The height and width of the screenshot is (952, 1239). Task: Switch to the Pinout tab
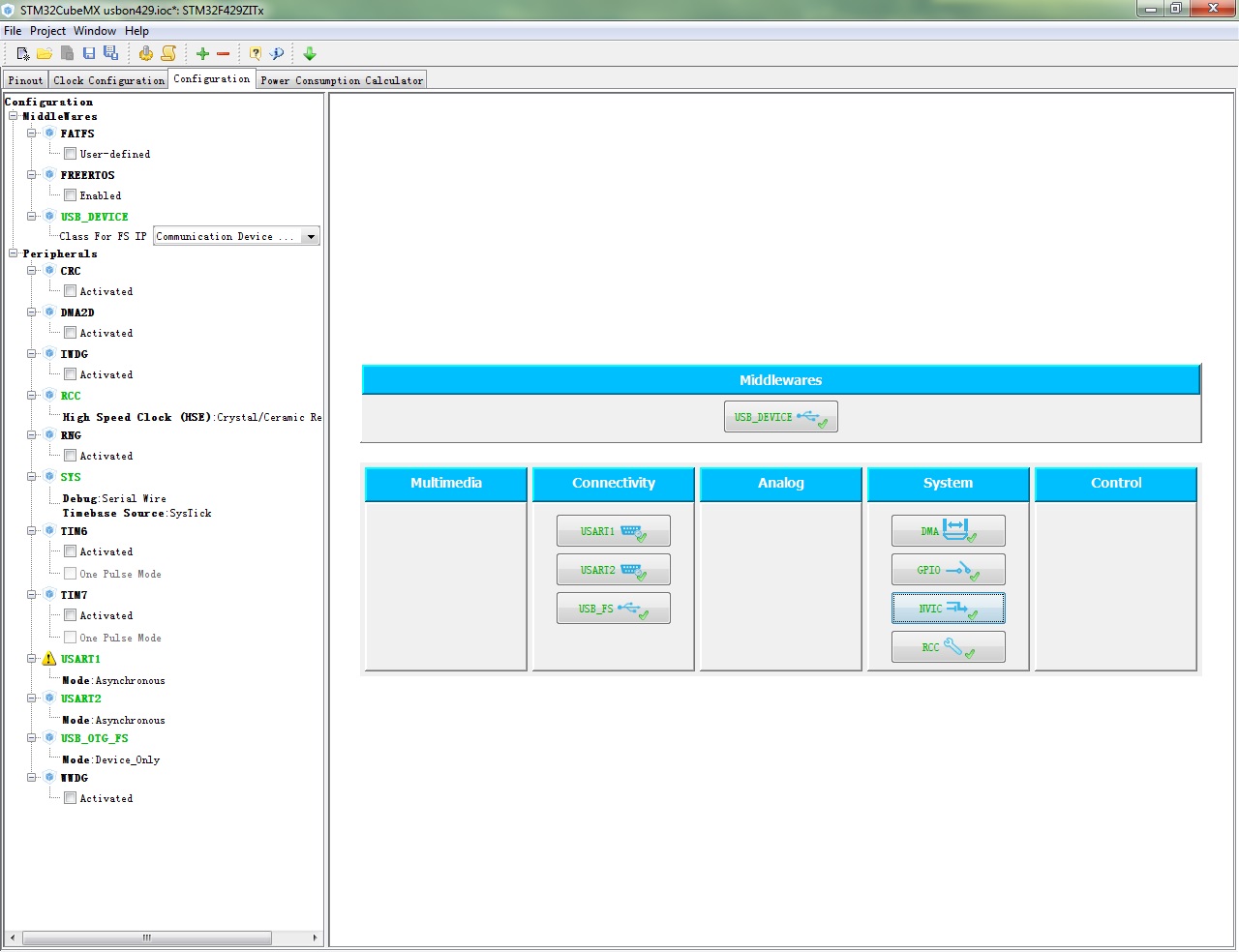(25, 80)
